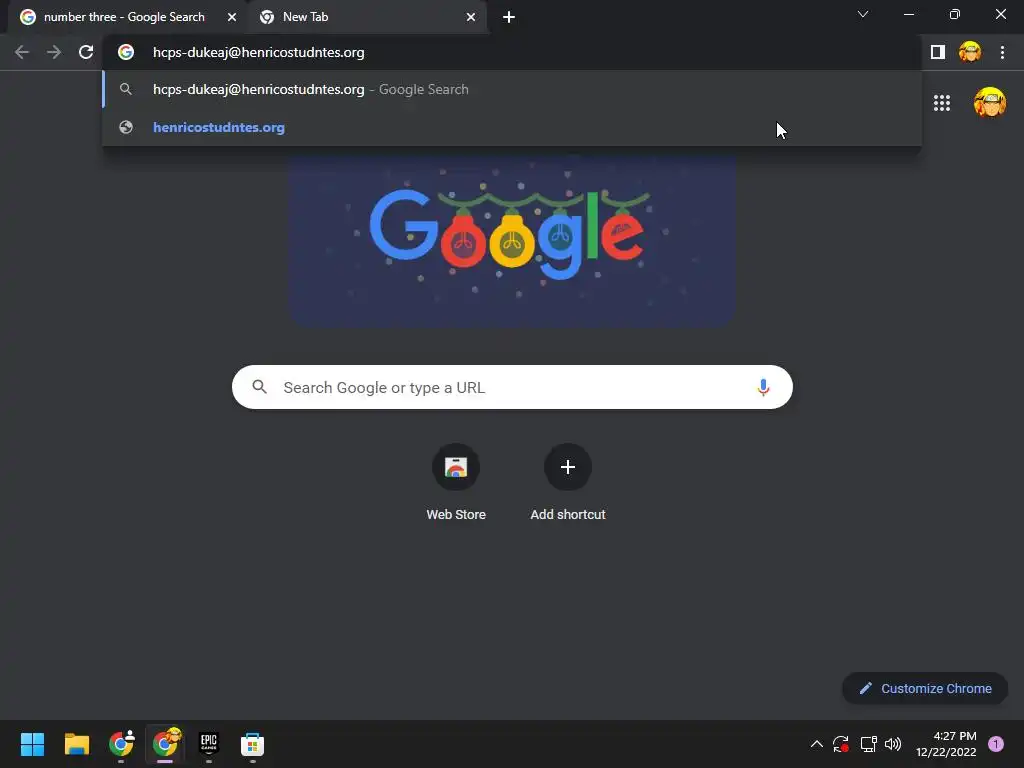Open the notification count badge
1024x768 pixels.
(996, 744)
